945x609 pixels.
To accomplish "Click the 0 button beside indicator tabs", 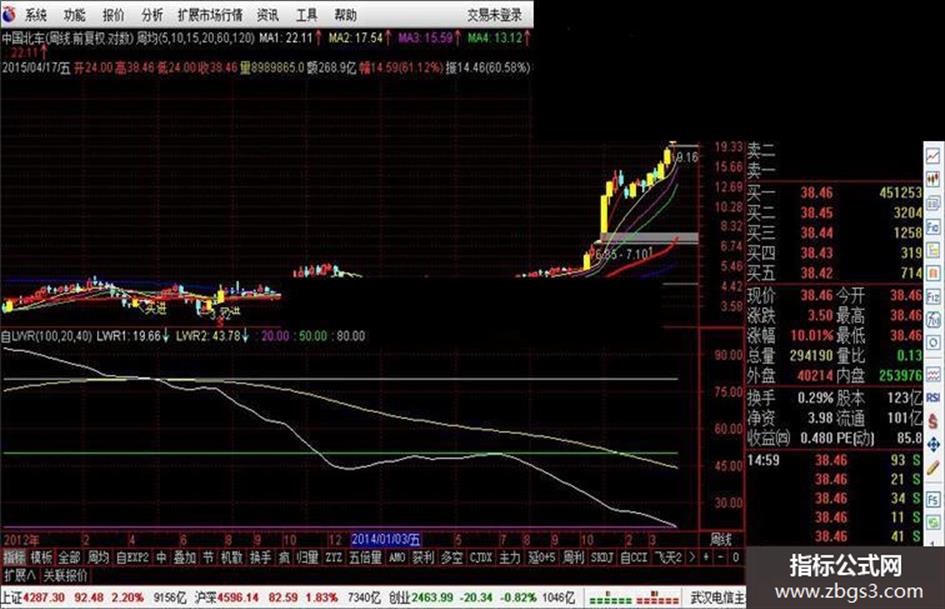I will coord(735,557).
